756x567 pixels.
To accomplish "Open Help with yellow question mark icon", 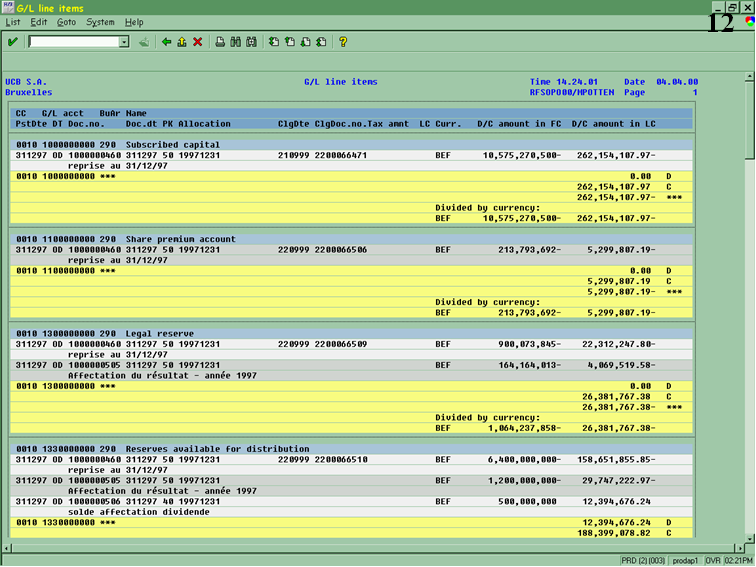I will point(343,42).
